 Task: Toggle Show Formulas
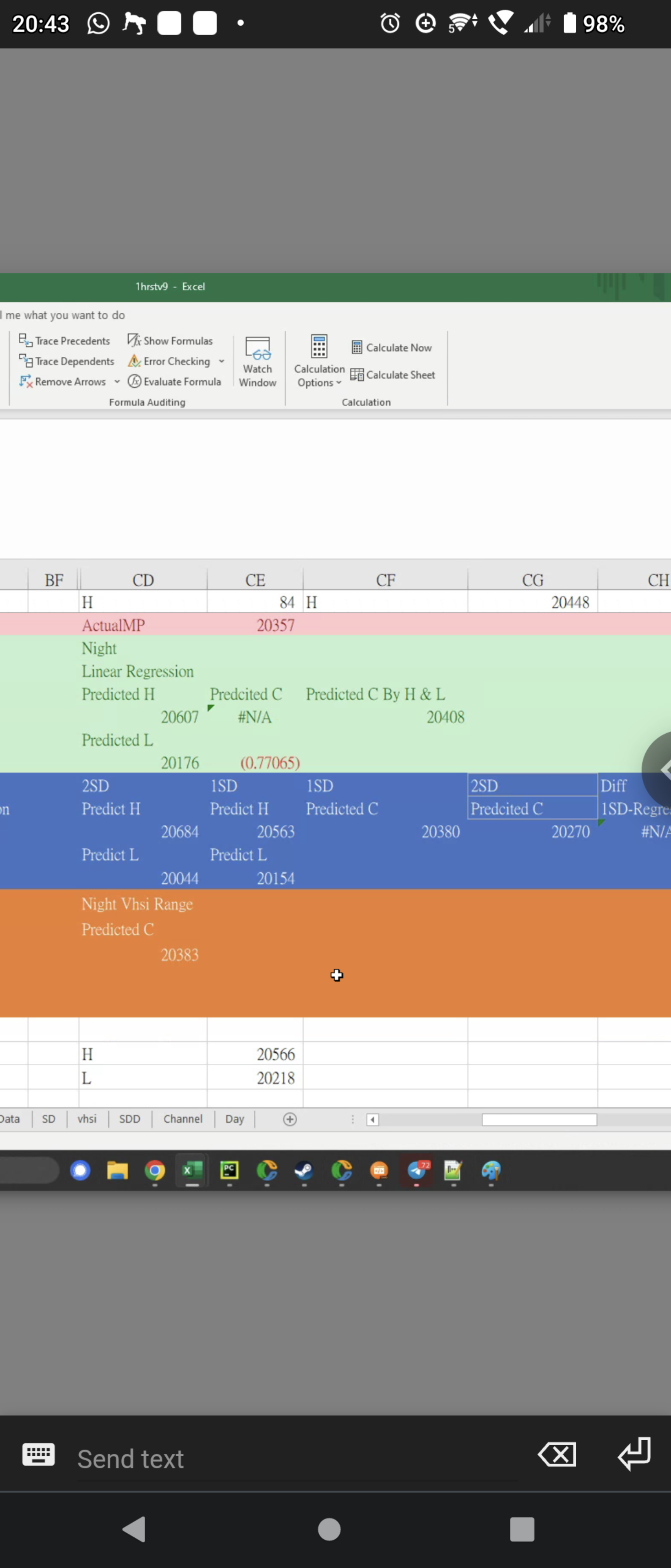170,341
